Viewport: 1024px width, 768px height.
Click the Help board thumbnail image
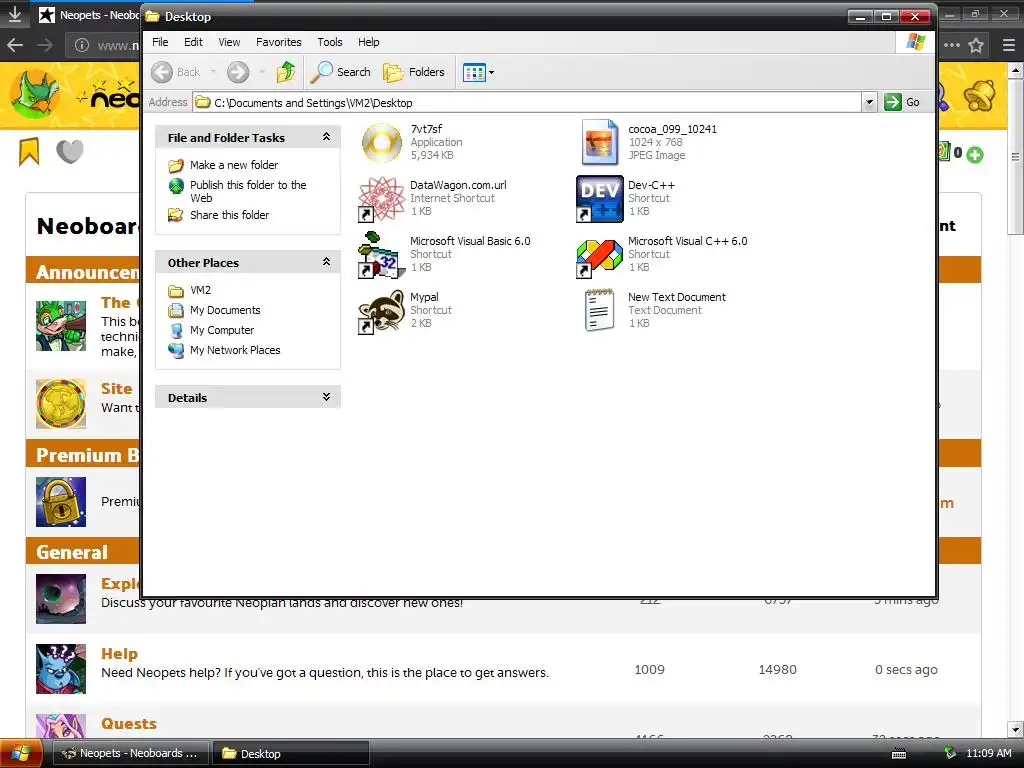click(x=61, y=669)
